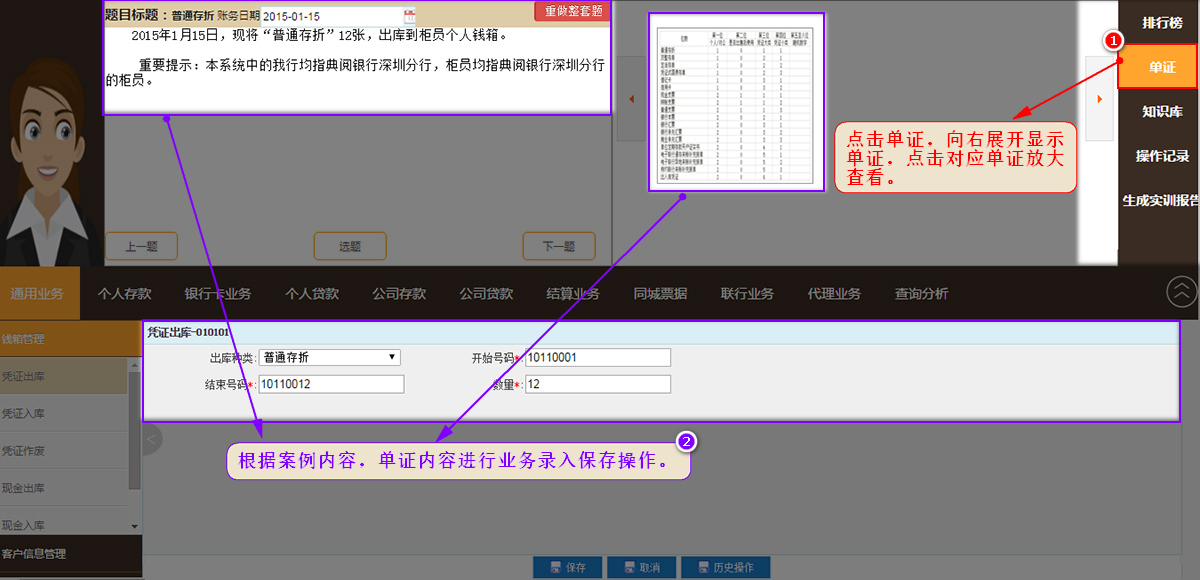Open 历史操作 history operations
This screenshot has width=1200, height=580.
click(x=724, y=567)
